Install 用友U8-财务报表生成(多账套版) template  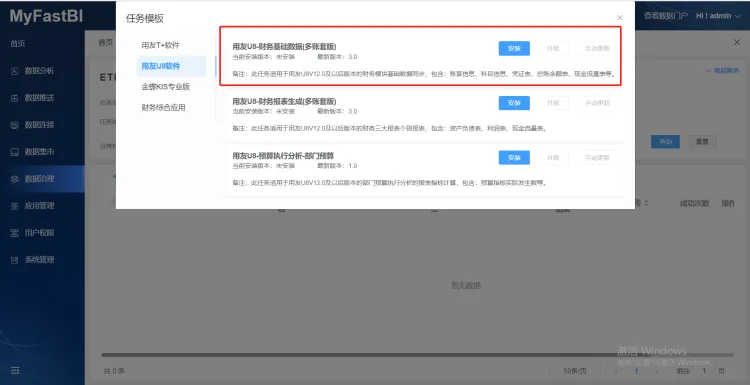[x=514, y=103]
